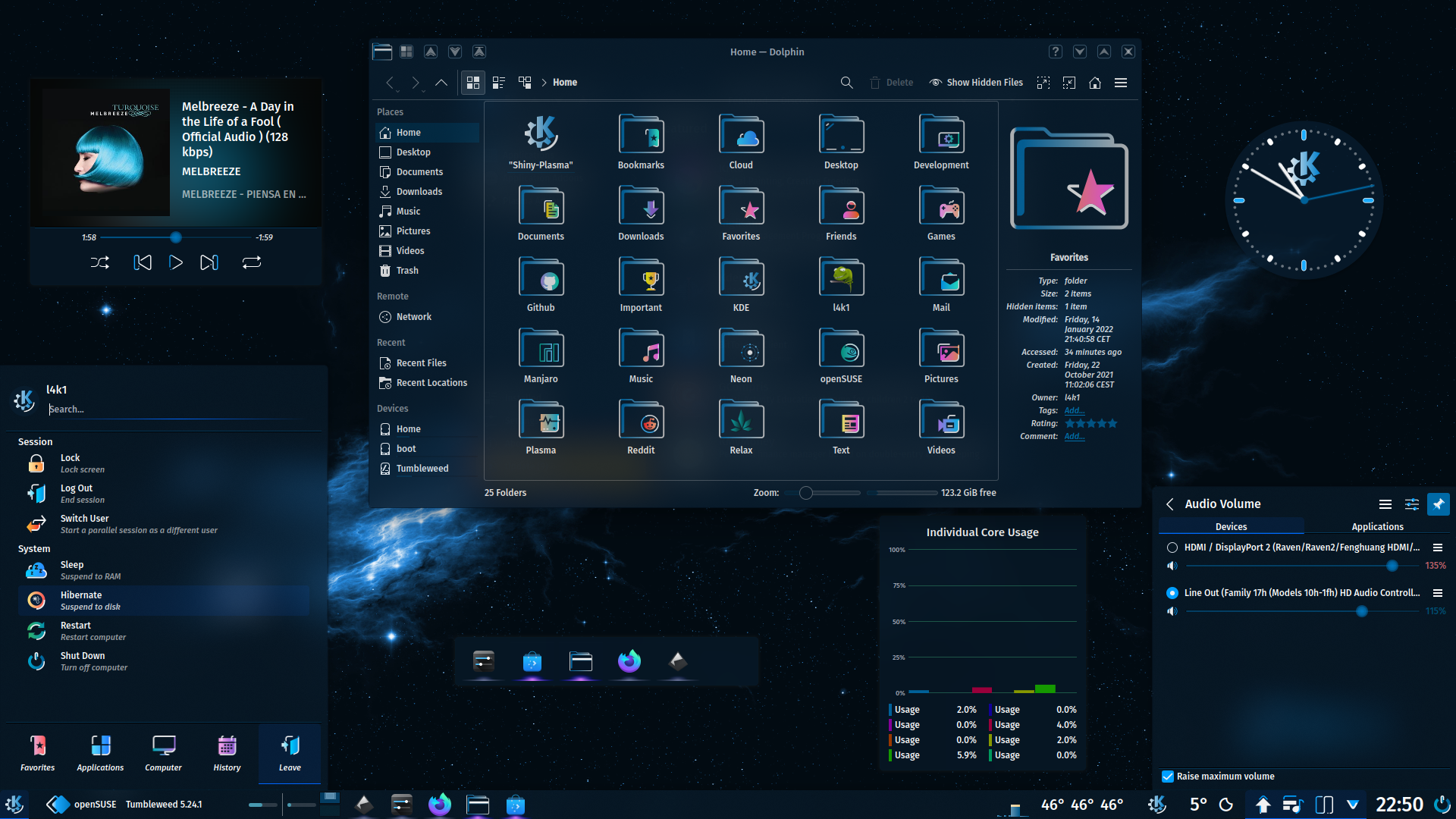Viewport: 1456px width, 819px height.
Task: Go up to parent folder in Dolphin
Action: (x=441, y=83)
